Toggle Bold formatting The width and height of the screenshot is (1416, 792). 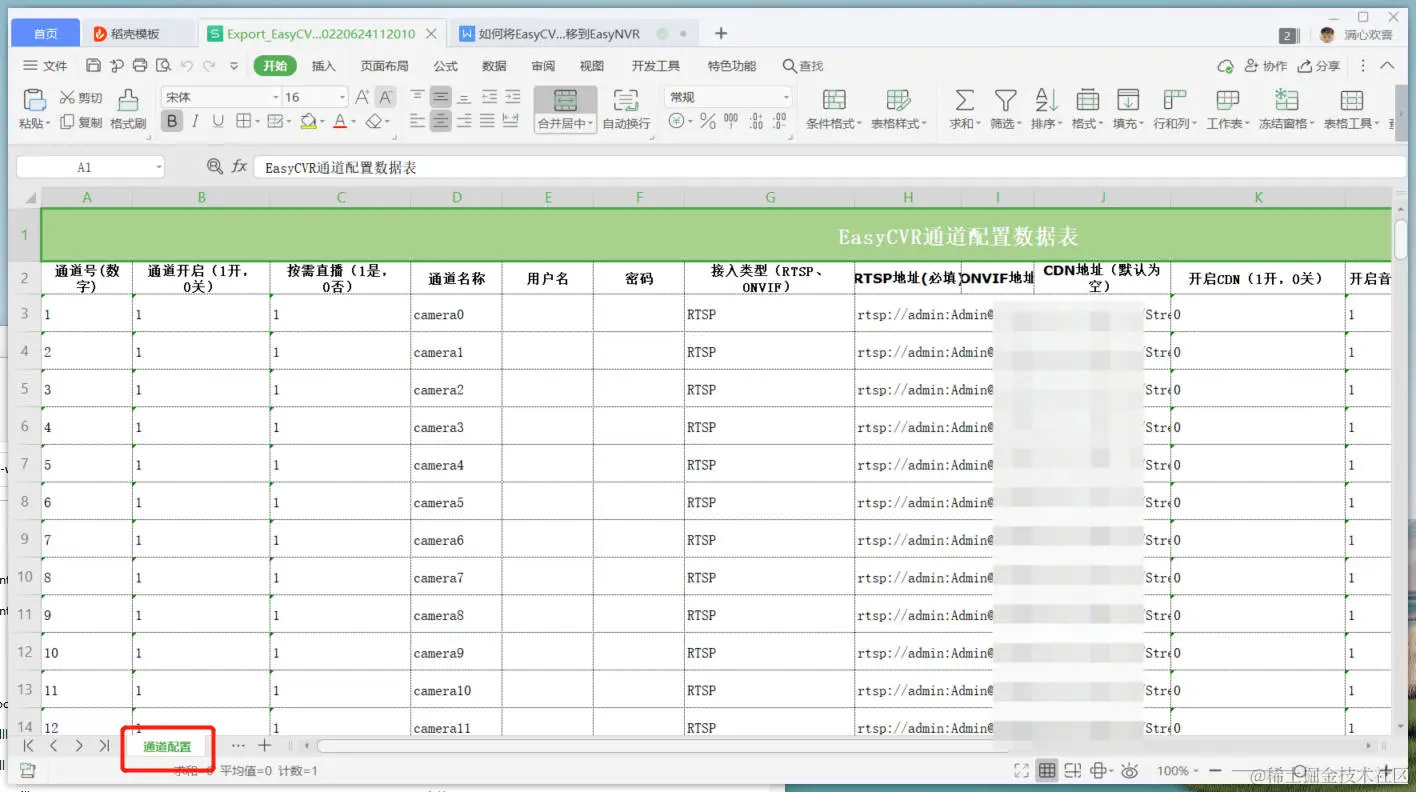click(173, 122)
